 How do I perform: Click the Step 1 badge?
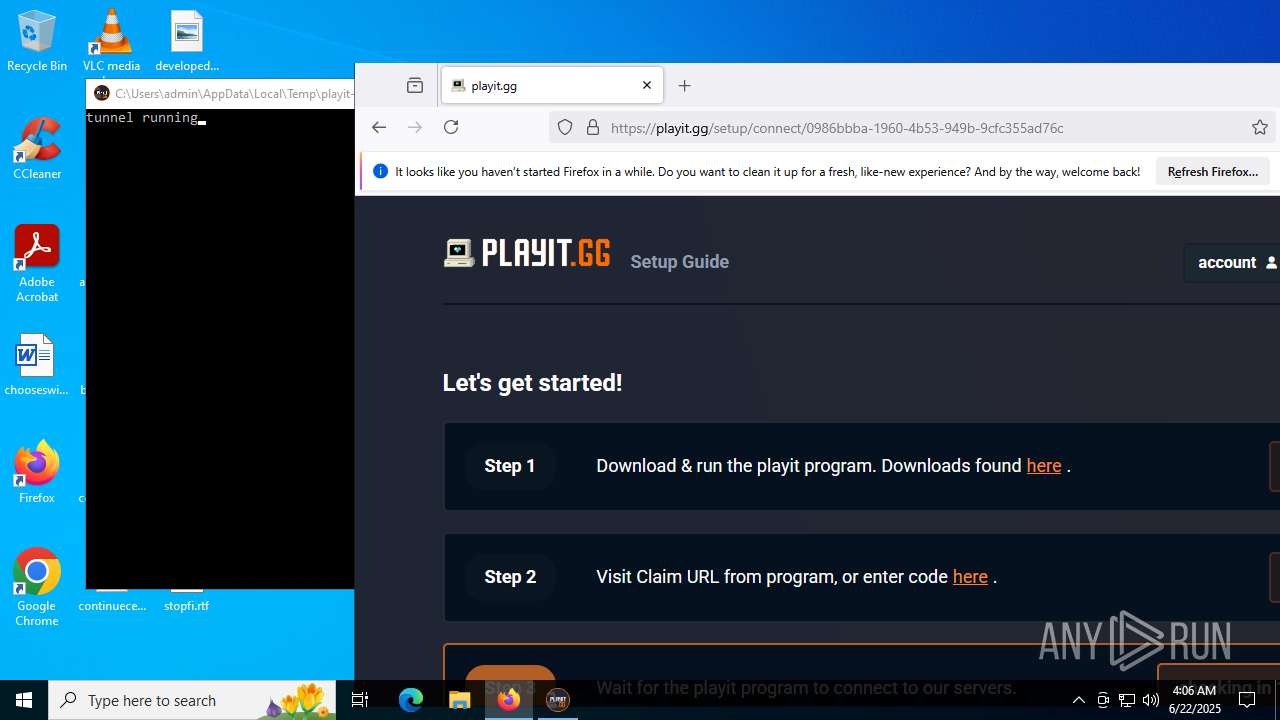pyautogui.click(x=510, y=466)
